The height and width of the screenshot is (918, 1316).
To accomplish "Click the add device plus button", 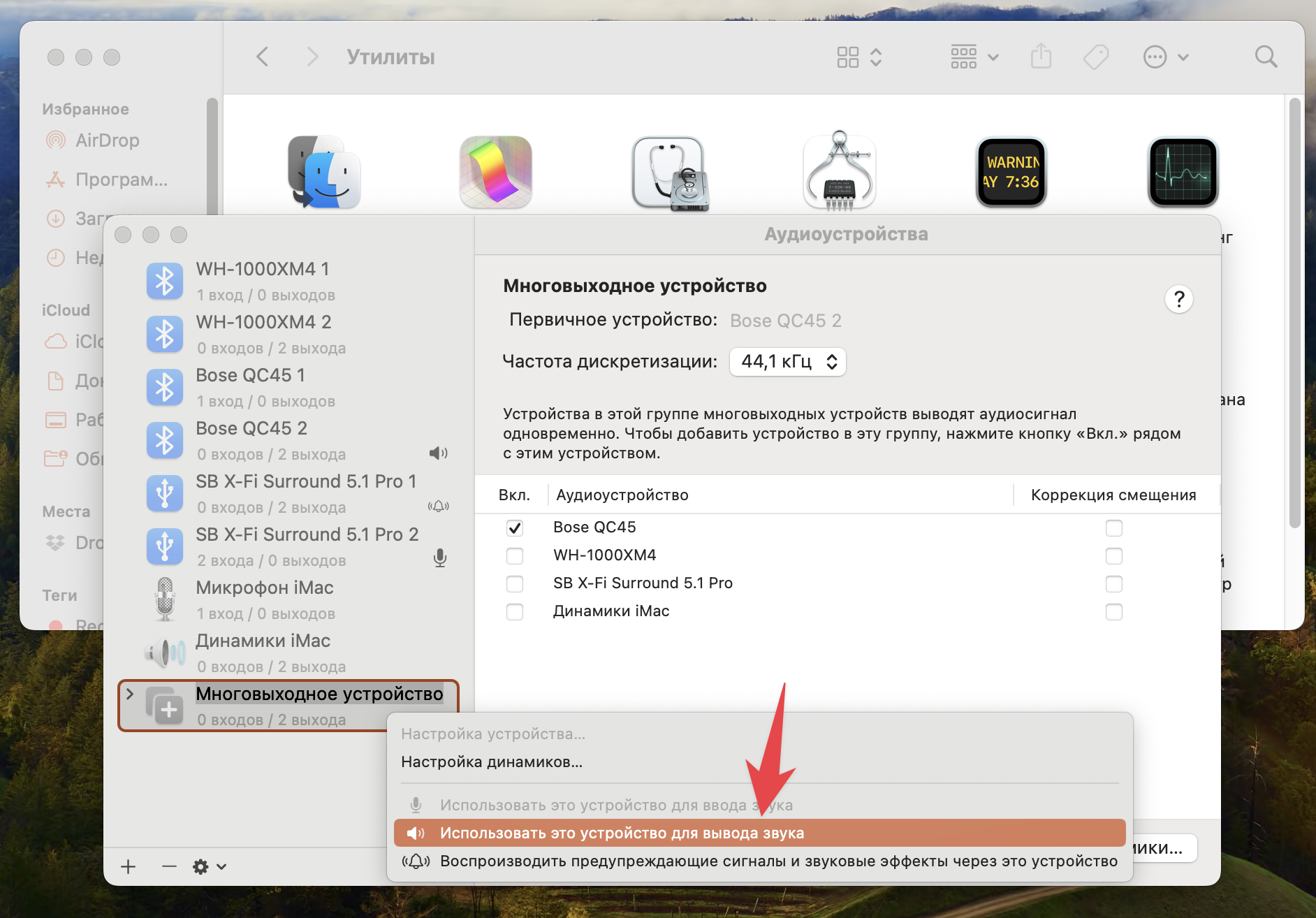I will click(x=128, y=867).
